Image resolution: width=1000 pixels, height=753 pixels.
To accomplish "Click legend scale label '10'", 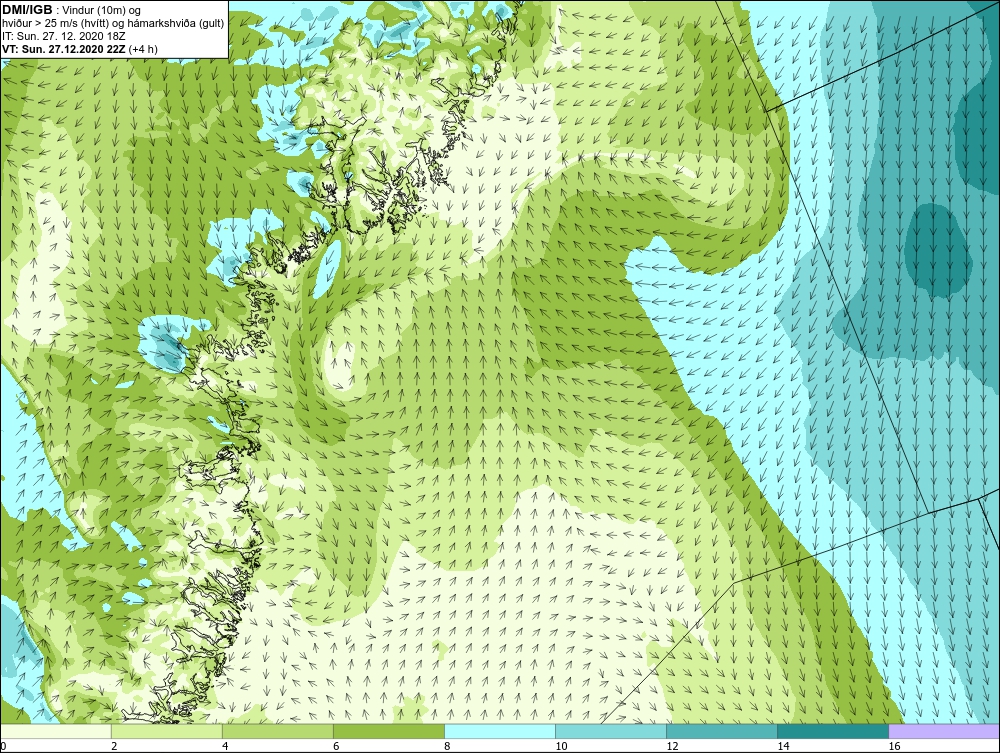I will [x=561, y=746].
